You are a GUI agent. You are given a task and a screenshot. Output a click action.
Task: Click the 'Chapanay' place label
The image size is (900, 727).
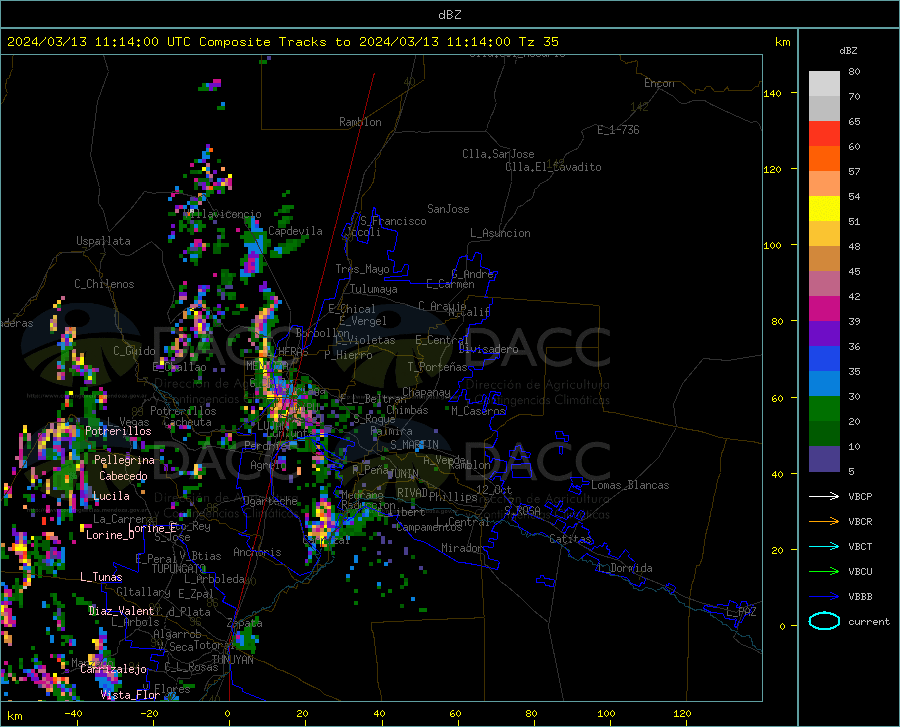click(x=426, y=392)
